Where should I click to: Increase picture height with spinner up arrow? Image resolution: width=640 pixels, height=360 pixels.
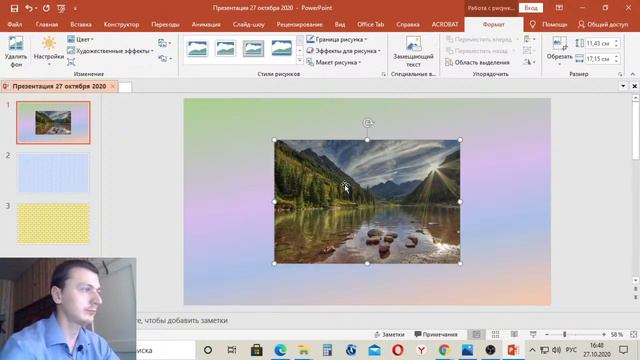(616, 41)
